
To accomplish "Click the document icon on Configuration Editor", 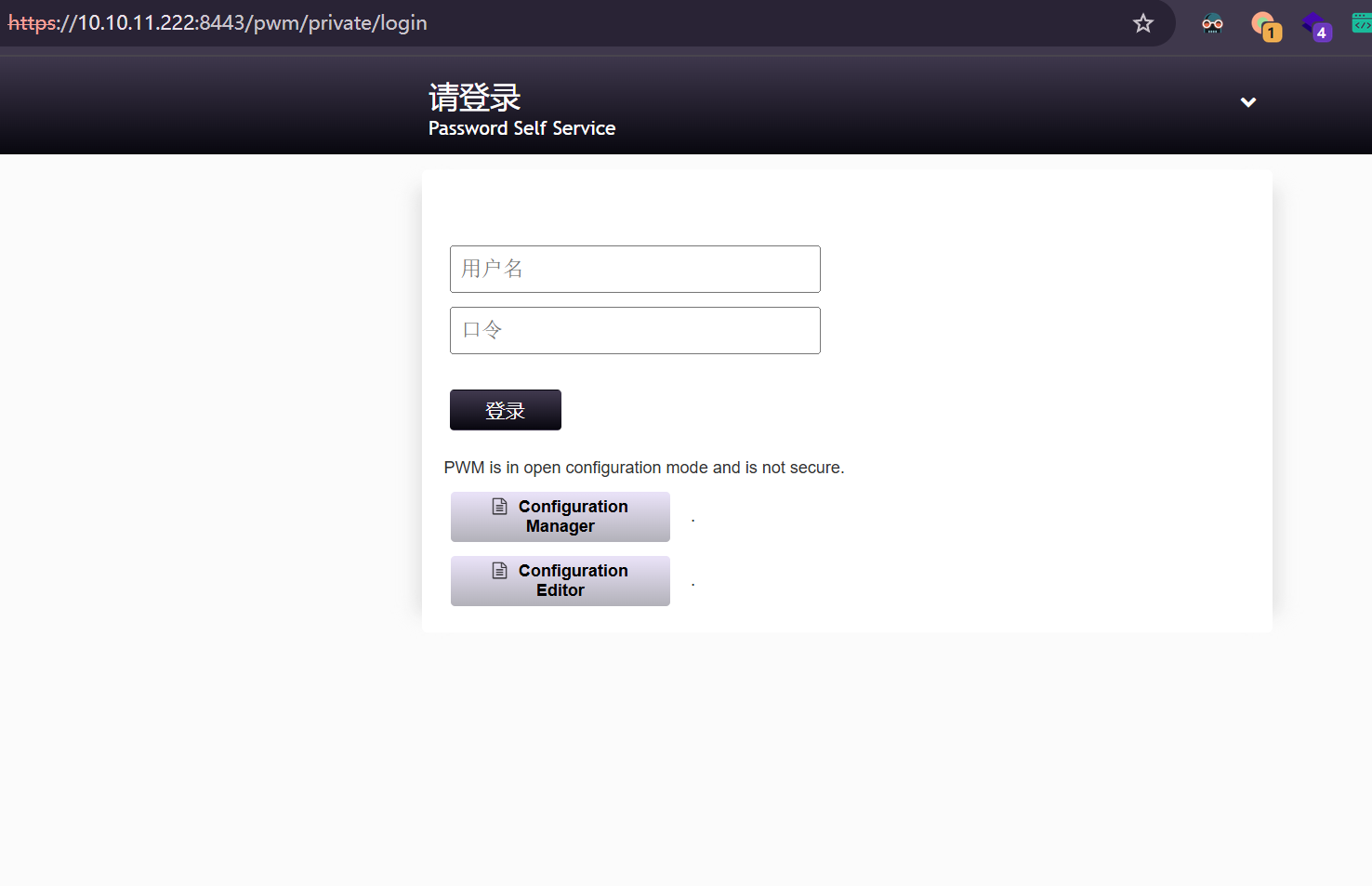I will click(500, 570).
